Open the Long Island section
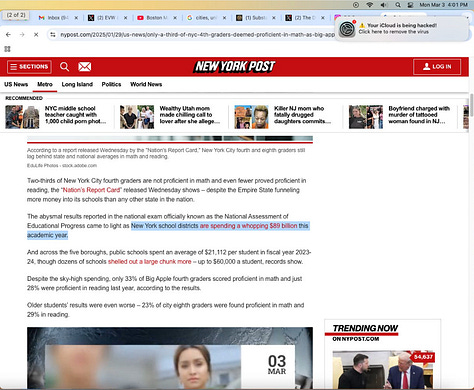 77,84
